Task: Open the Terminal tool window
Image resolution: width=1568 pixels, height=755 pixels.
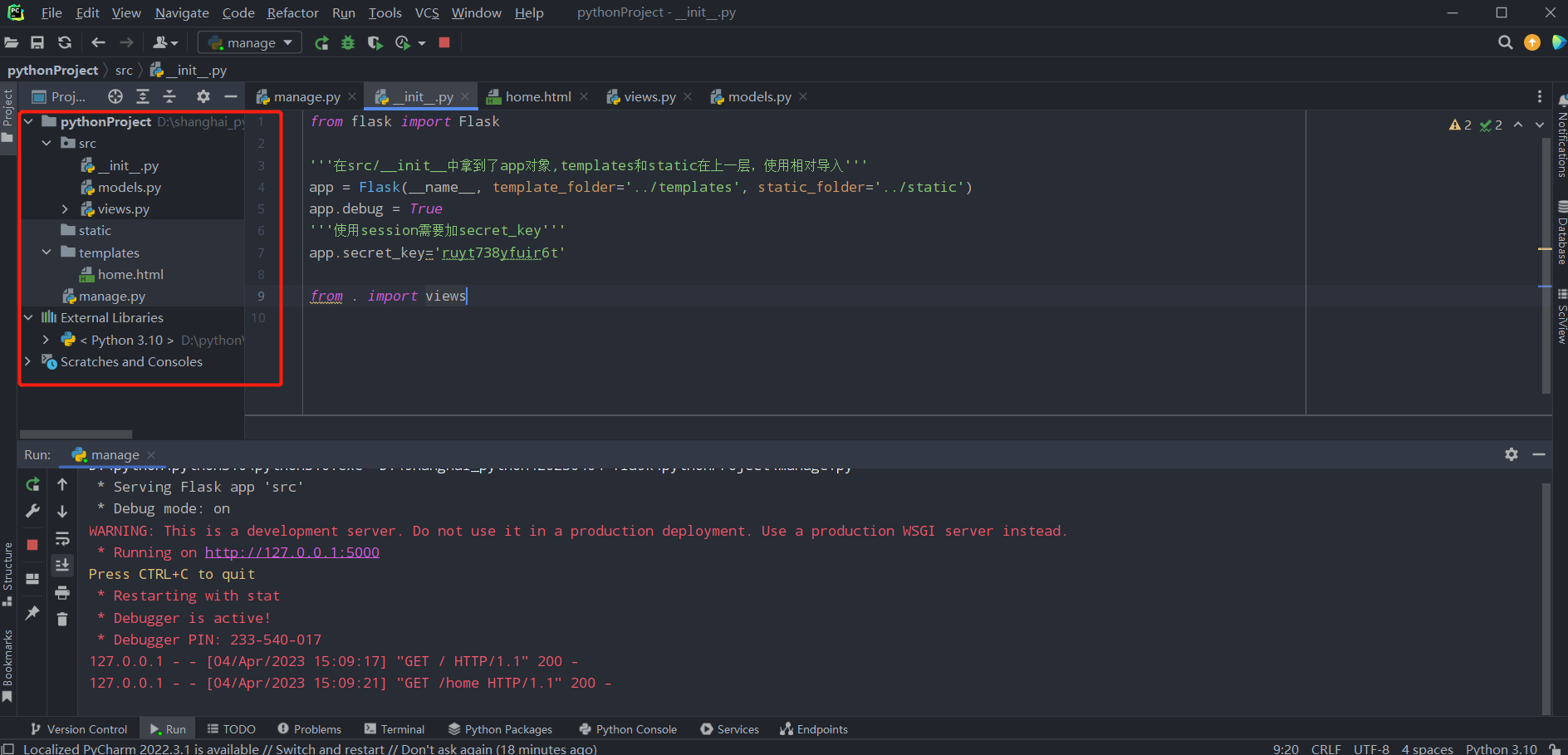Action: point(394,729)
